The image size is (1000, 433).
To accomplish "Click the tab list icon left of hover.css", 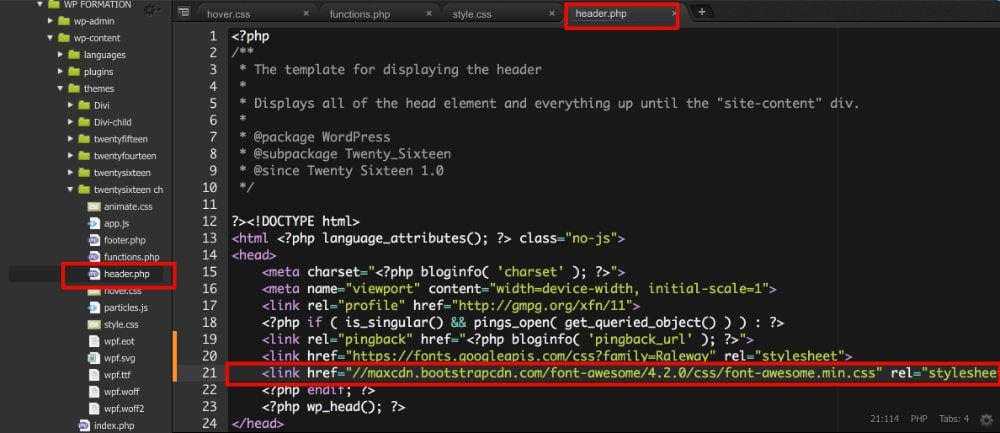I will point(184,12).
